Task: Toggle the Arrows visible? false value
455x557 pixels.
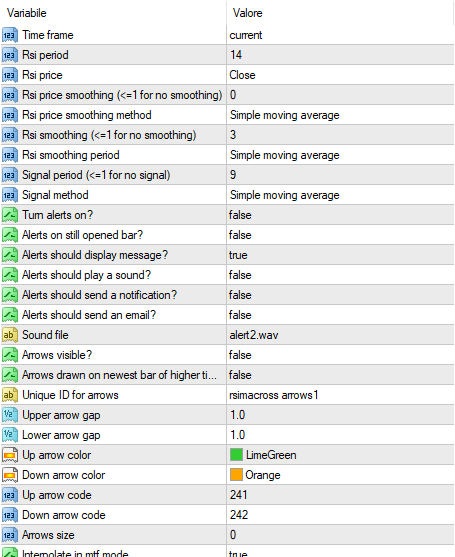Action: click(x=340, y=355)
